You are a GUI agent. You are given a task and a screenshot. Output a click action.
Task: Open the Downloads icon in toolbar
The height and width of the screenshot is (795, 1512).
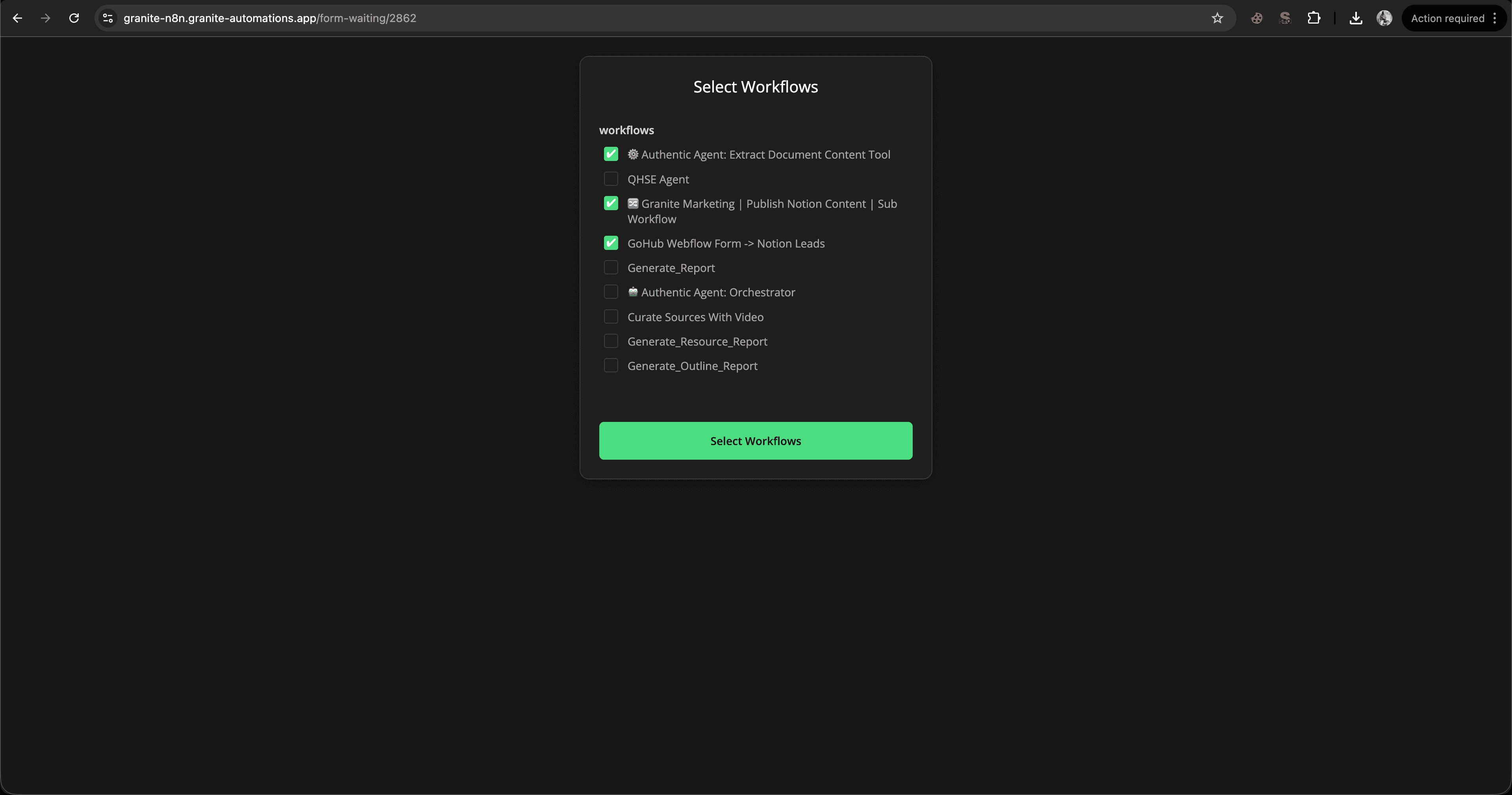[x=1356, y=18]
